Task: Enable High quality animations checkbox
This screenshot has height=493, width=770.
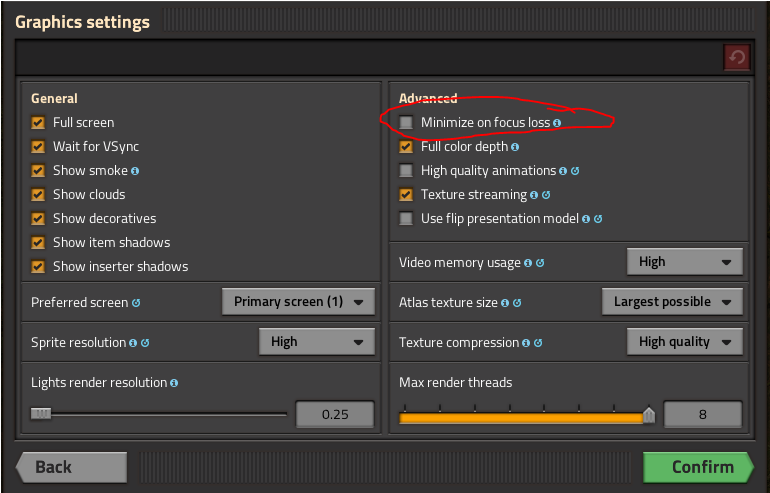Action: 406,170
